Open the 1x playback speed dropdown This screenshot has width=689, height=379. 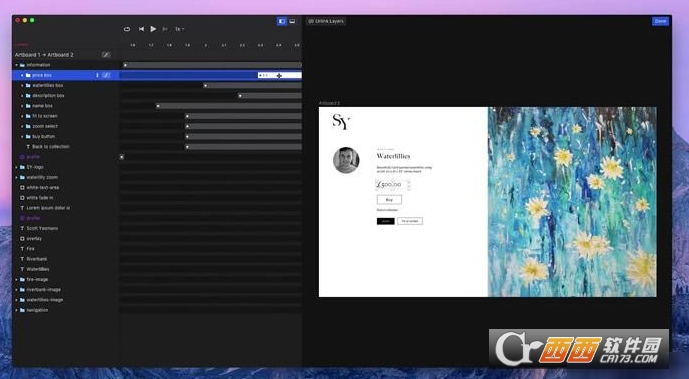179,29
